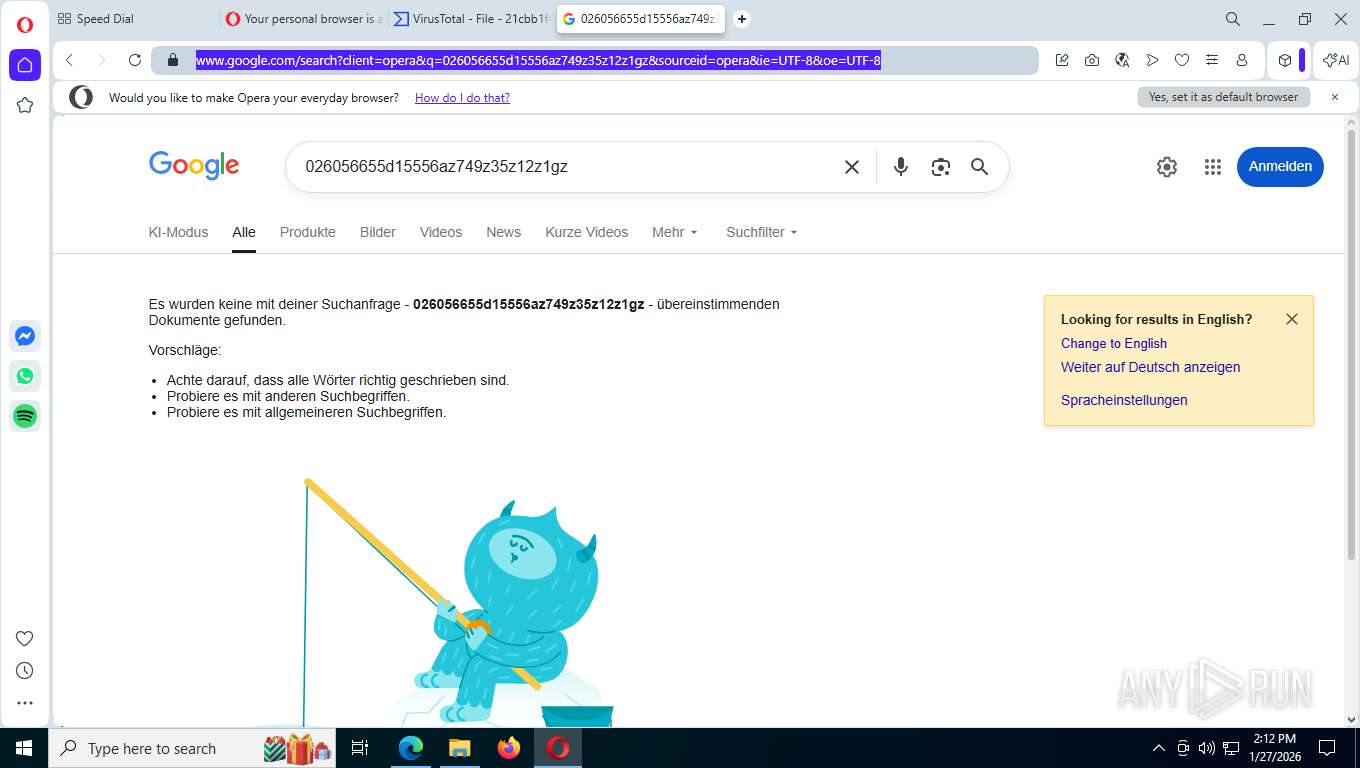Image resolution: width=1360 pixels, height=768 pixels.
Task: Click Weiter auf Deutsch anzeigen link
Action: pos(1150,367)
